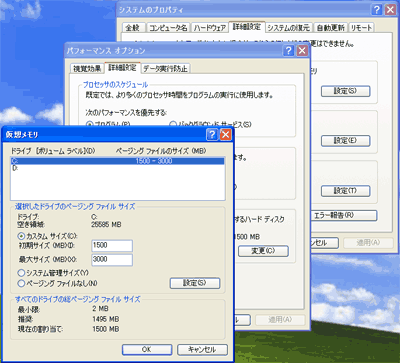Close the システムのプロパティ window

click(390, 10)
